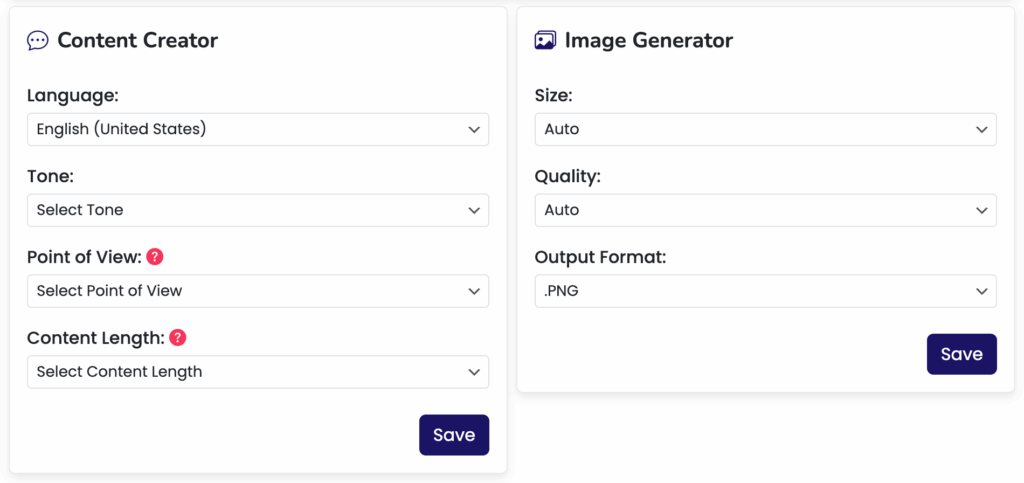The height and width of the screenshot is (483, 1024).
Task: Click the Tone: label
Action: (50, 176)
